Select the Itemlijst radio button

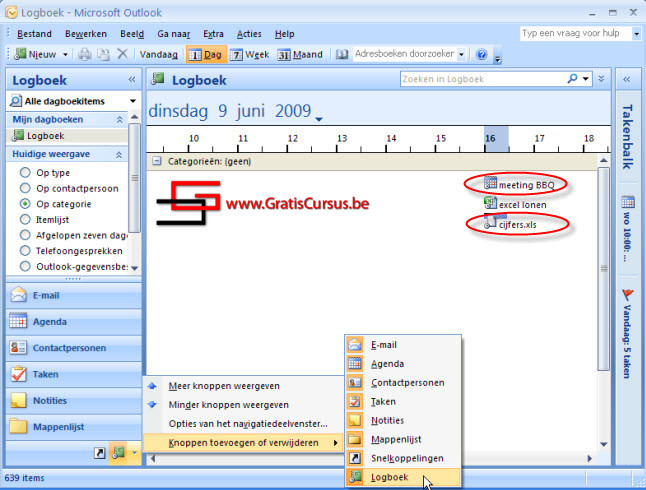pos(25,219)
